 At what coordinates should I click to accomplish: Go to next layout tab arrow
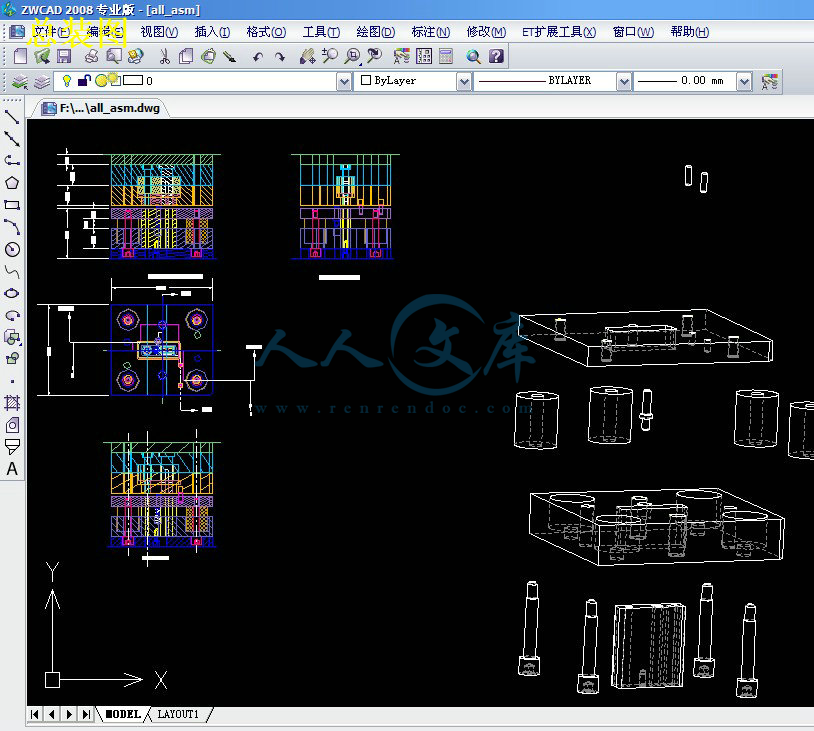69,714
